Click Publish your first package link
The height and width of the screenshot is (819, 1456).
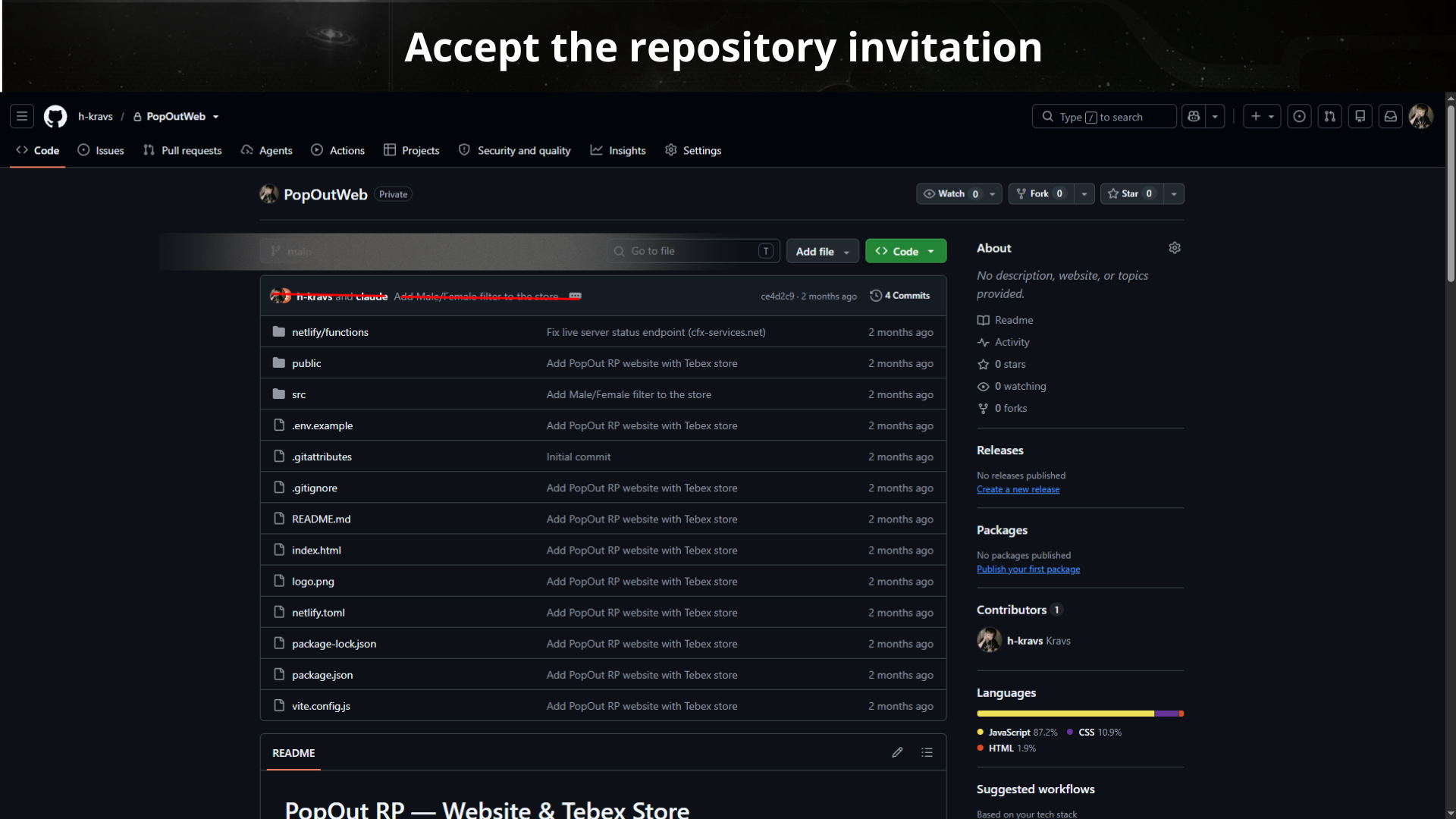click(1028, 569)
